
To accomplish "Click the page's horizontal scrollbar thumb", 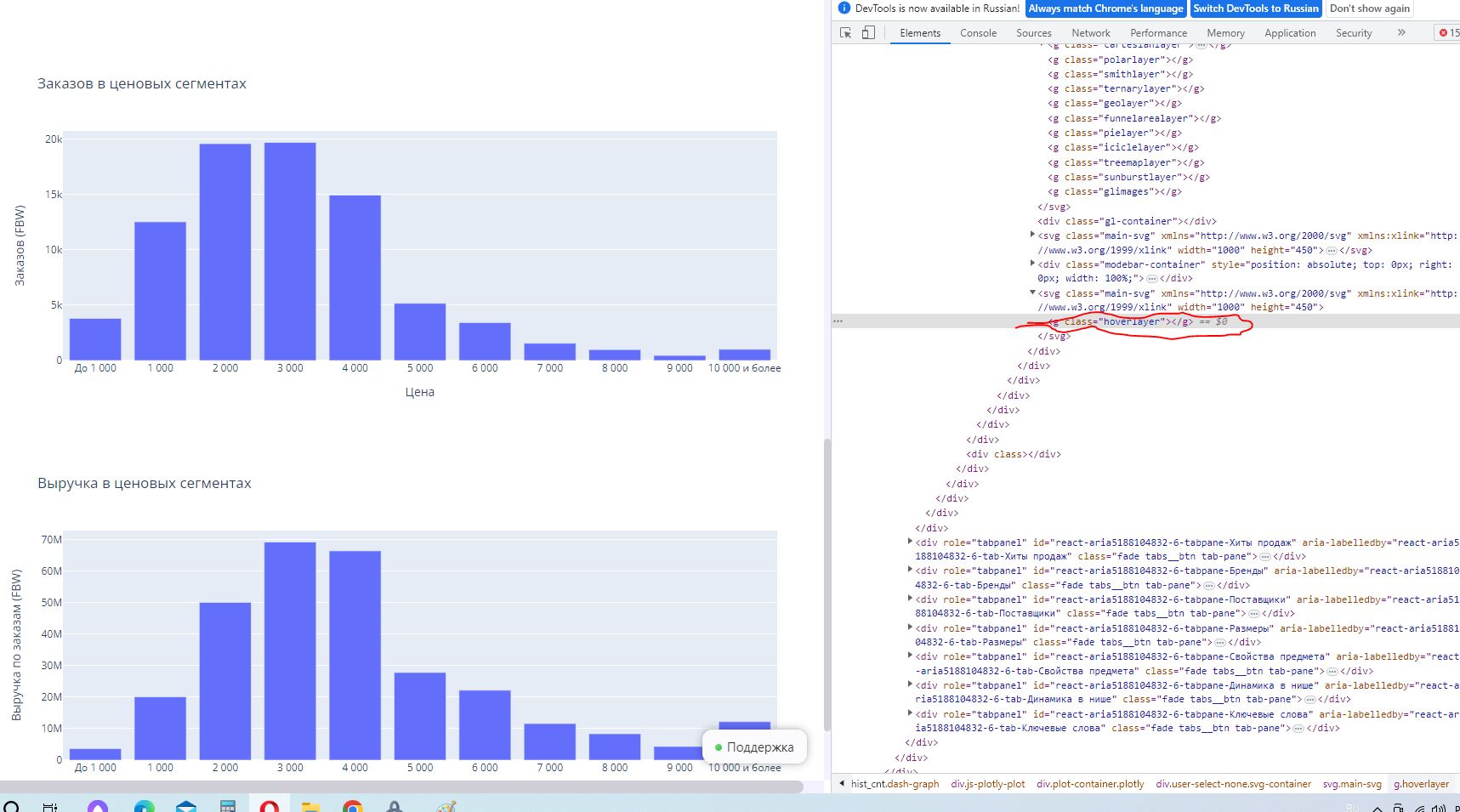I will click(401, 786).
